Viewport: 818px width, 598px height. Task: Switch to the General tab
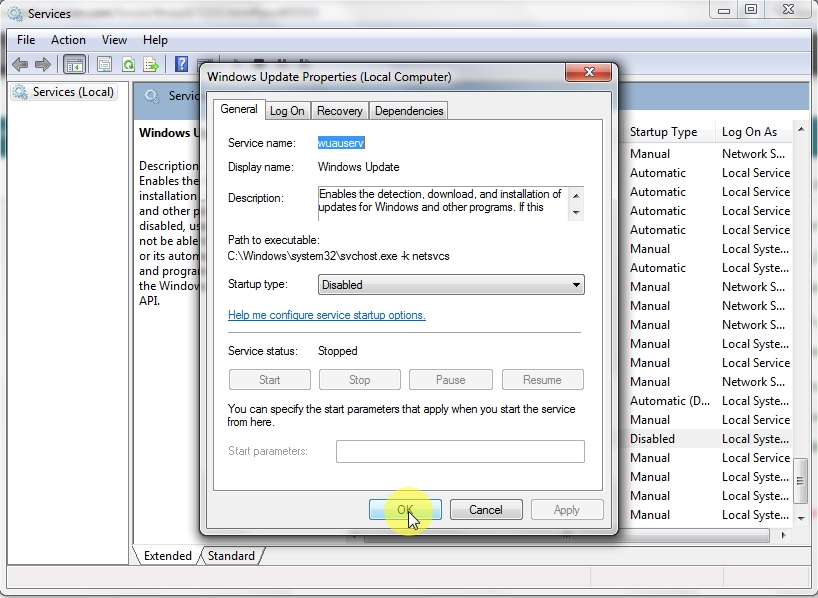click(239, 110)
